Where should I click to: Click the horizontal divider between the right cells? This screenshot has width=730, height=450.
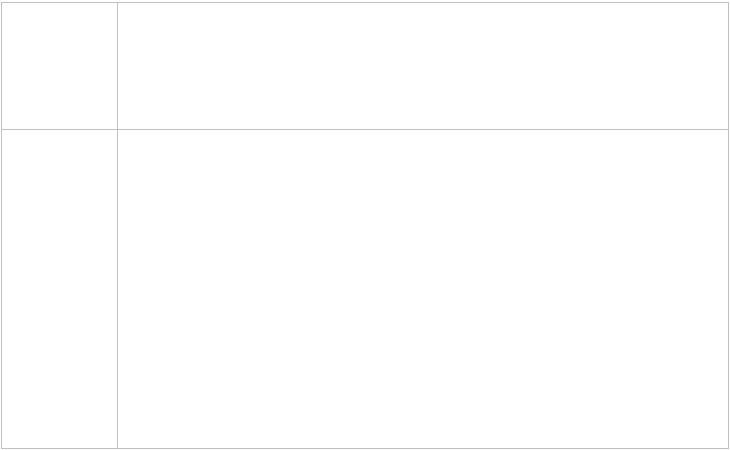point(423,129)
